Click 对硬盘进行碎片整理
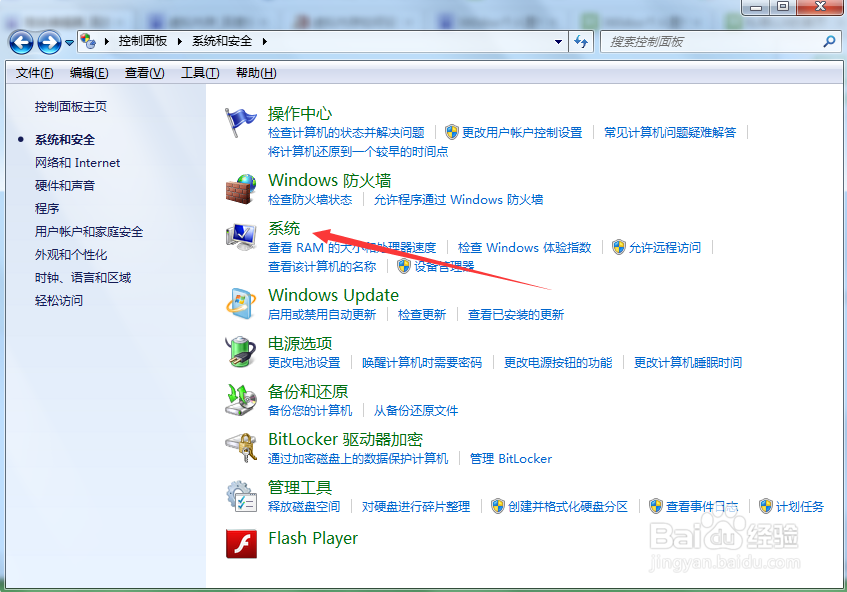Image resolution: width=847 pixels, height=592 pixels. tap(416, 507)
